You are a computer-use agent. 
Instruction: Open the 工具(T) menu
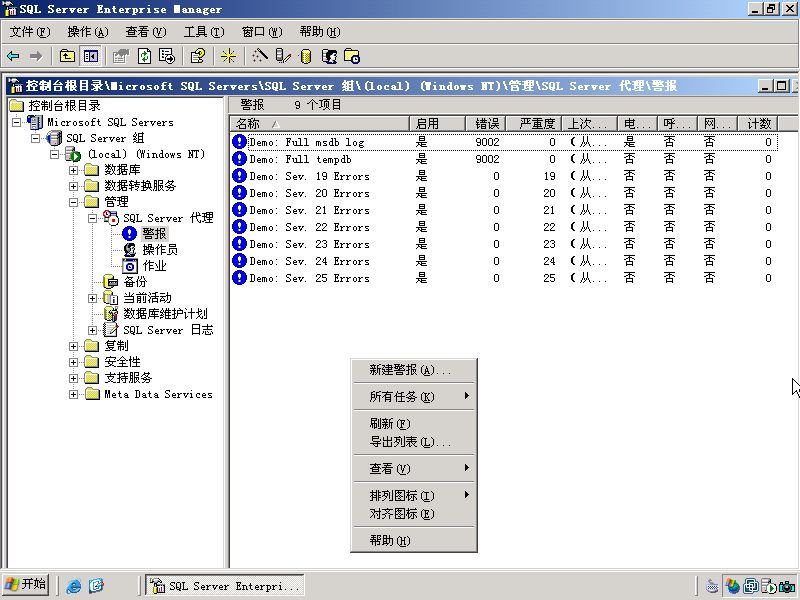coord(204,32)
